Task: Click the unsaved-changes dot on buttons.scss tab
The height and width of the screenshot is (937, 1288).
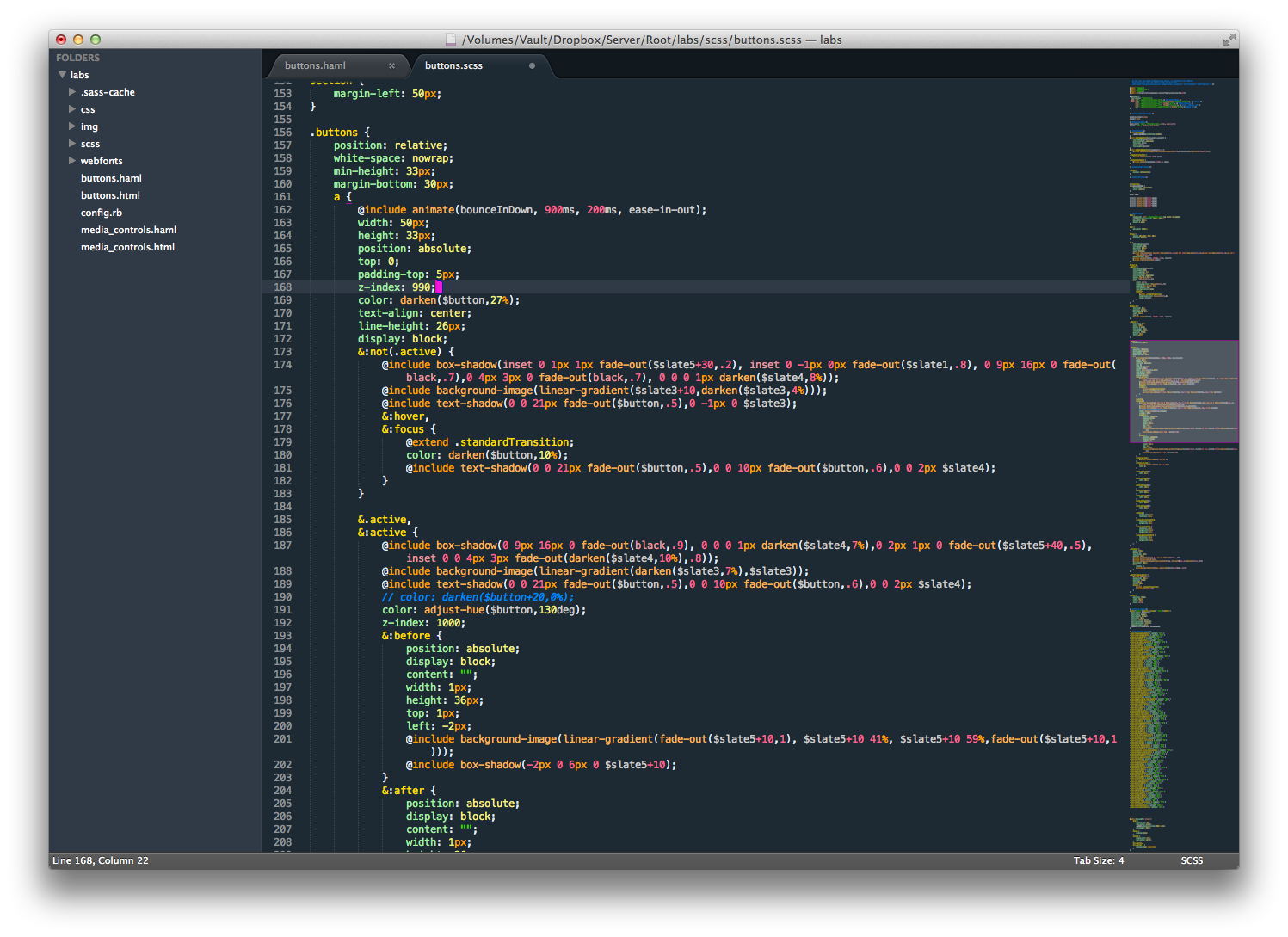Action: pos(531,65)
